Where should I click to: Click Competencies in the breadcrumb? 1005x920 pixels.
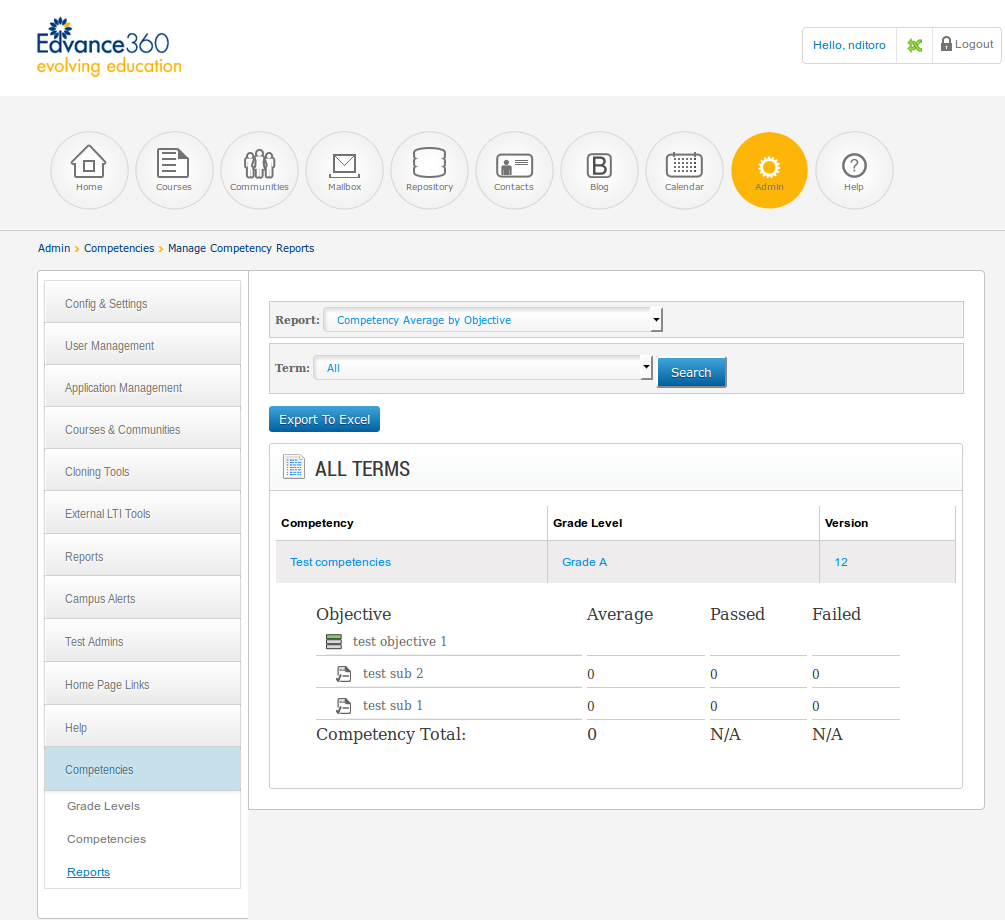(x=119, y=248)
